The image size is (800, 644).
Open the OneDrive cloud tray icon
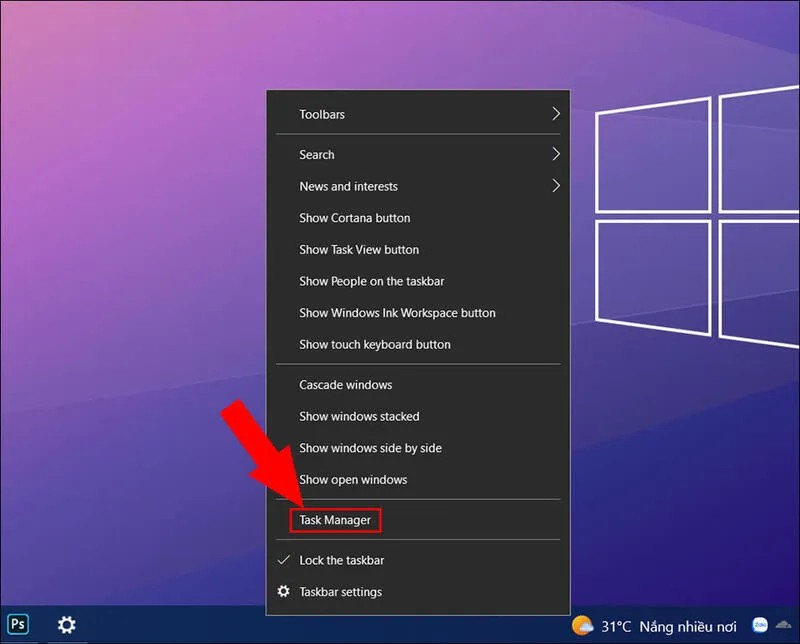(x=784, y=624)
